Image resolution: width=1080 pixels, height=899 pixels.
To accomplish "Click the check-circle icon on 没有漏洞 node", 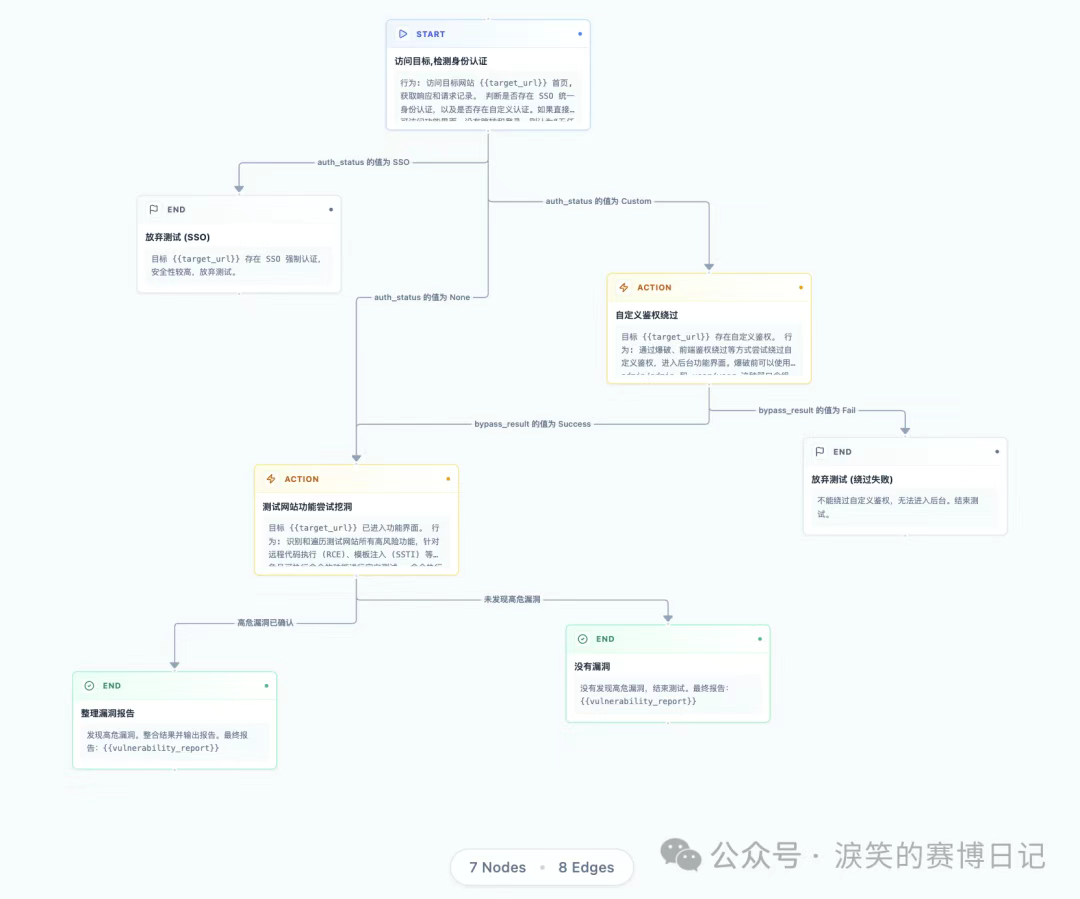I will coord(582,639).
